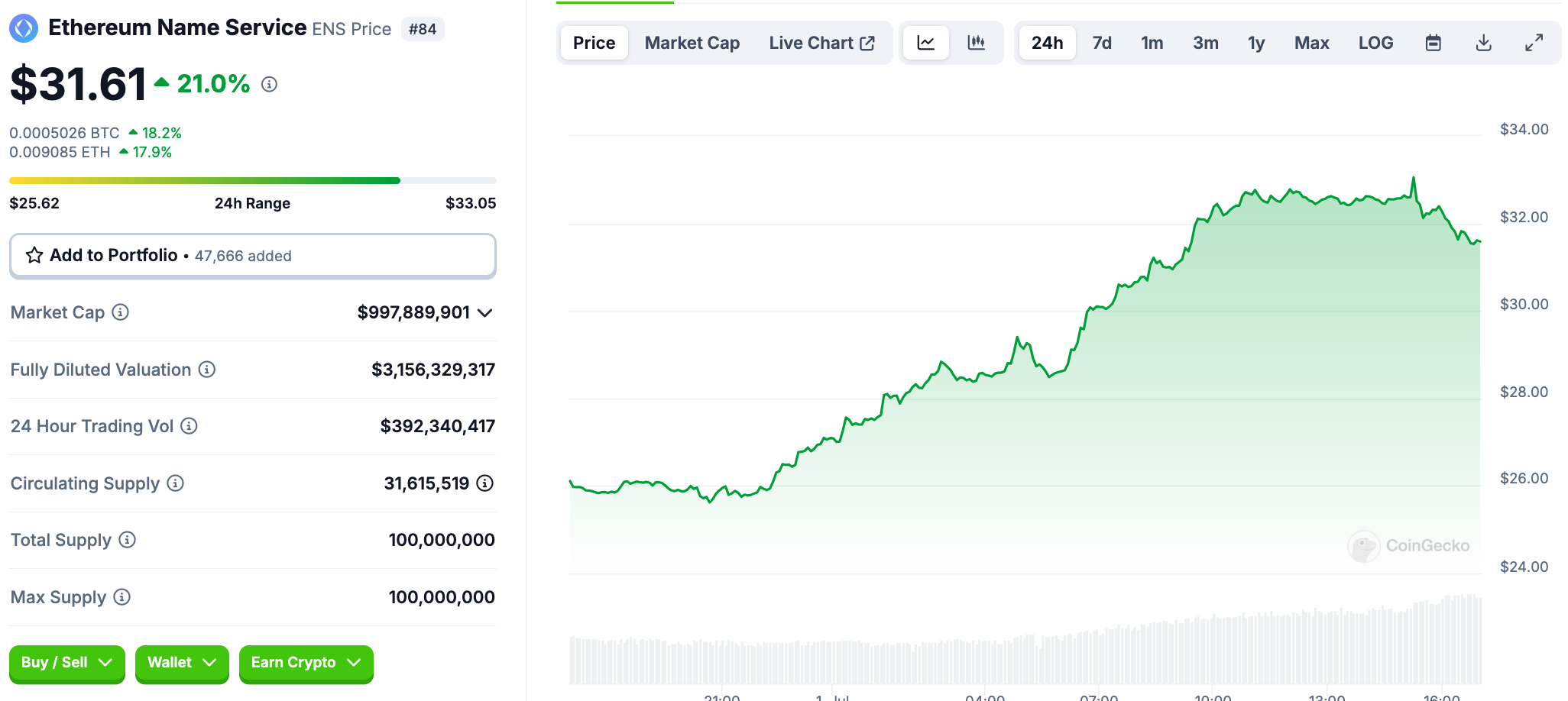
Task: Open info icon next to 21.0% change
Action: click(269, 84)
